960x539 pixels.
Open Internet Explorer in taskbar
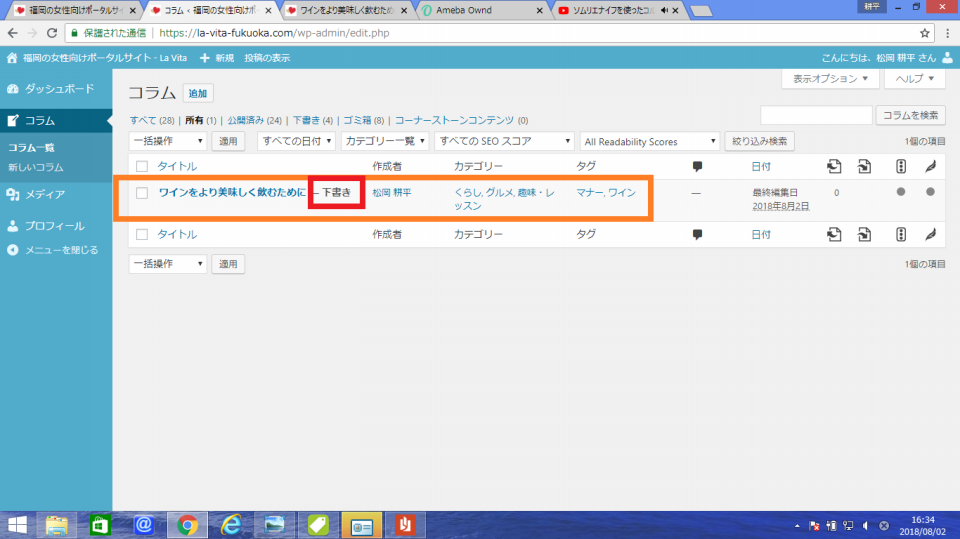click(x=231, y=525)
